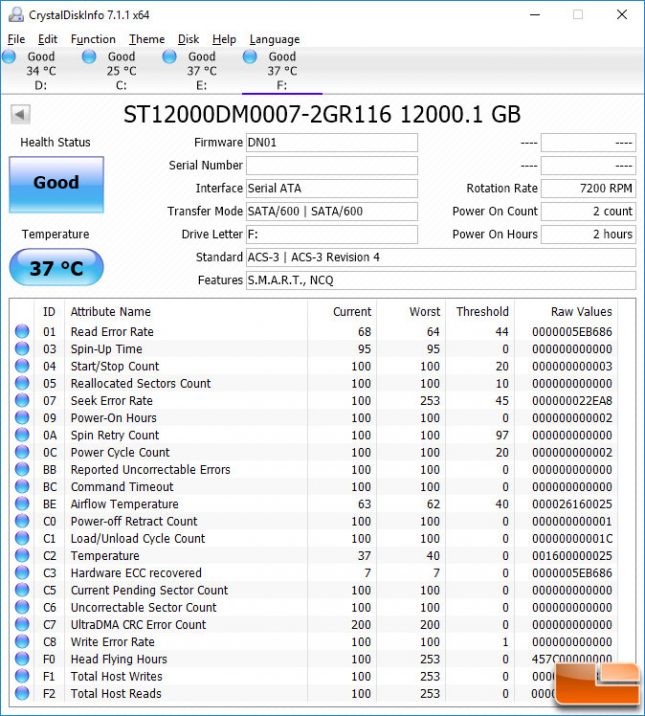Click status icon for Power-off Retract Count
The width and height of the screenshot is (645, 716).
pos(22,521)
